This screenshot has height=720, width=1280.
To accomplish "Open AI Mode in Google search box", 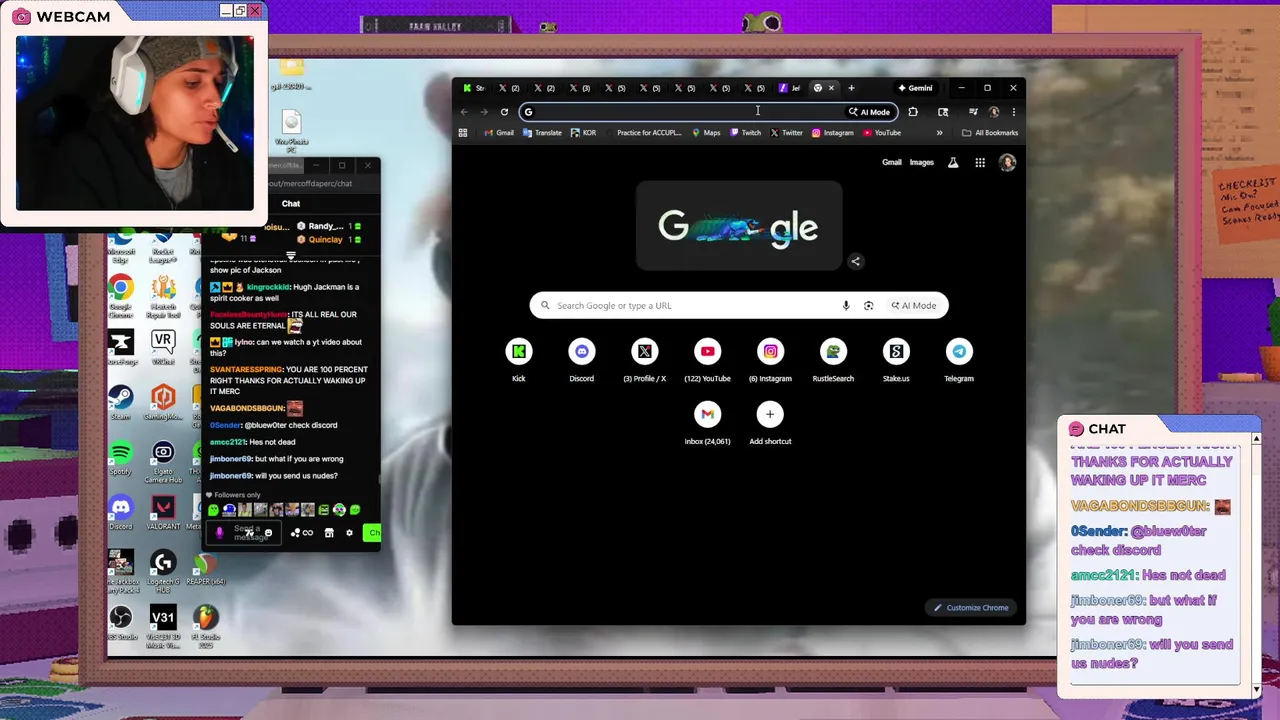I will pyautogui.click(x=914, y=306).
